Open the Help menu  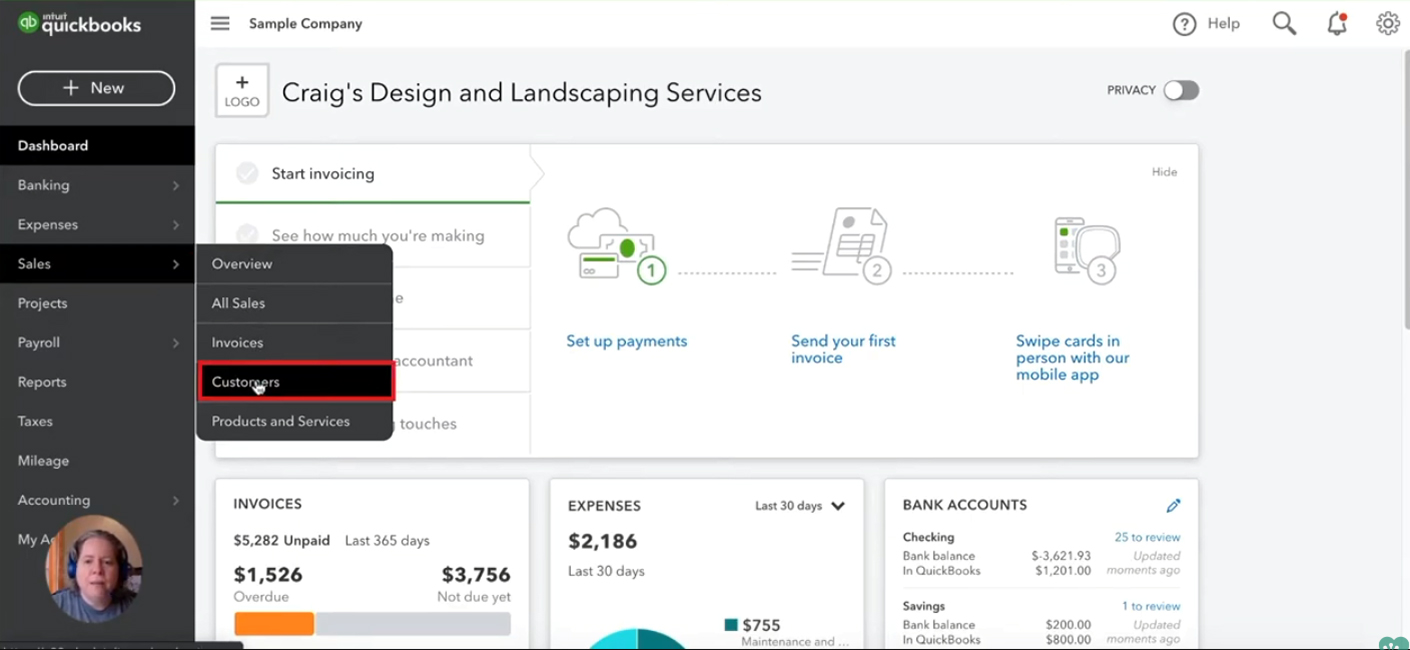(x=1206, y=24)
